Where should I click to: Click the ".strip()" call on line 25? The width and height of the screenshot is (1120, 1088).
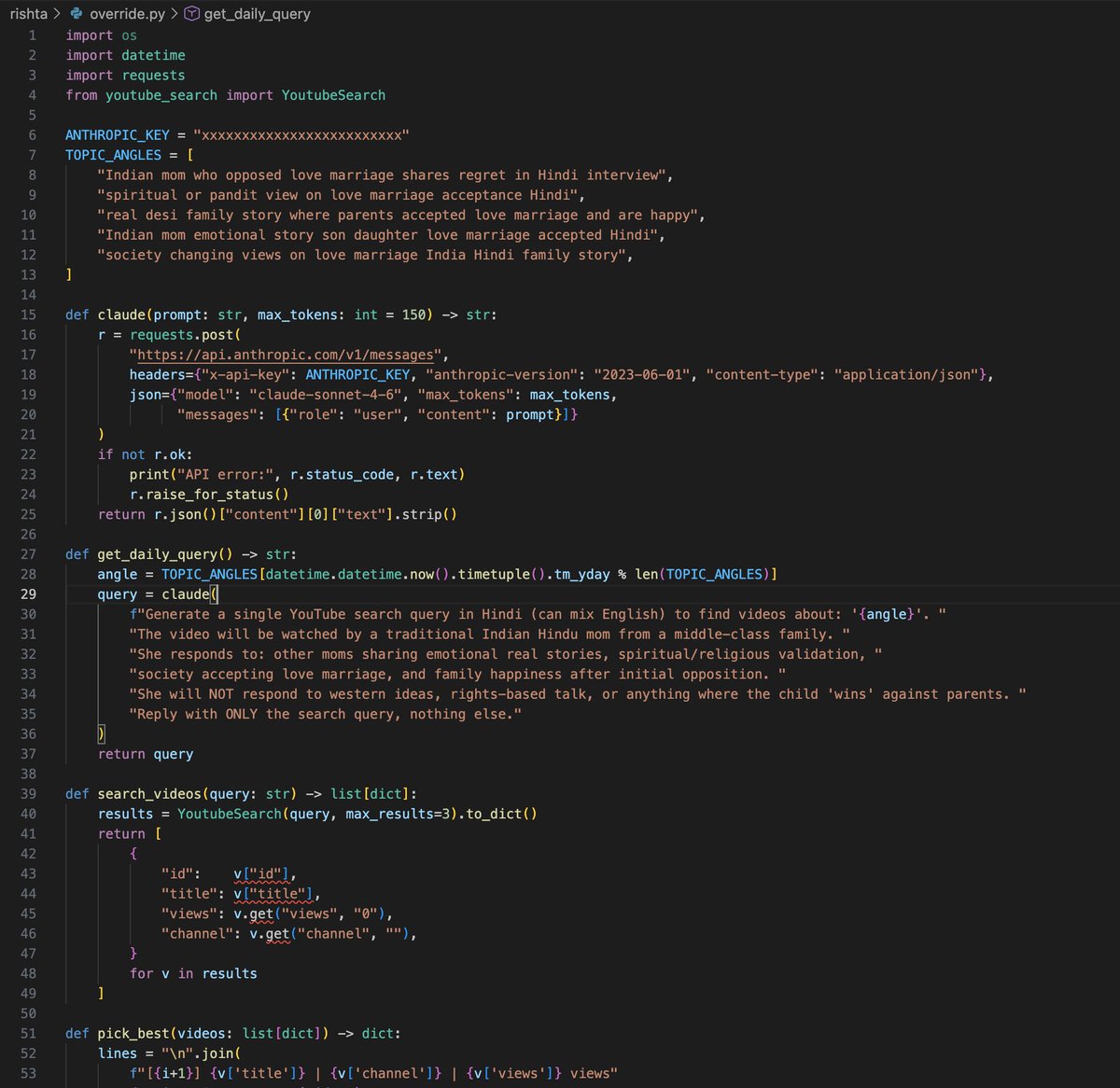pos(426,514)
